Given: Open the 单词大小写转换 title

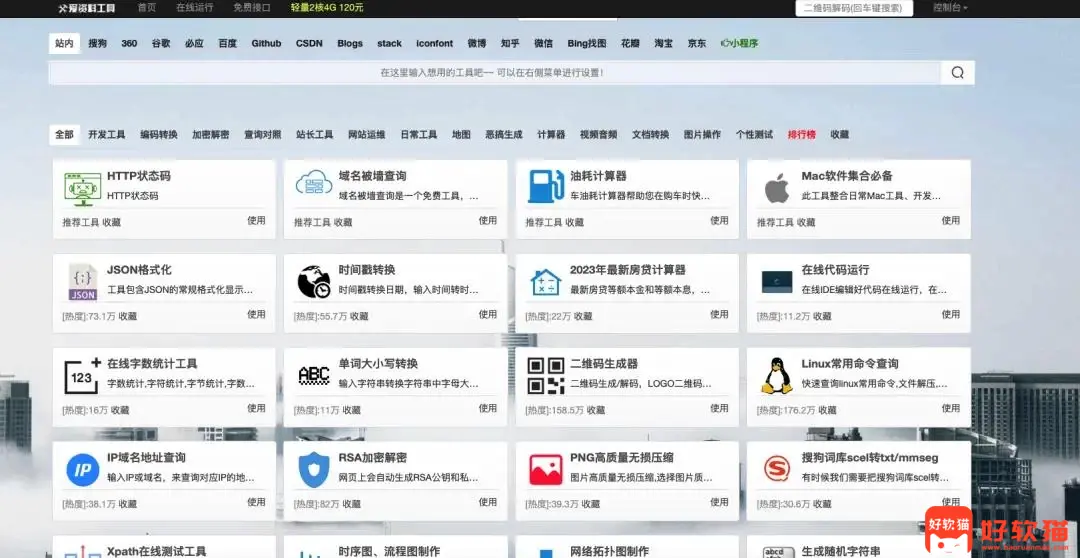Looking at the screenshot, I should (379, 363).
